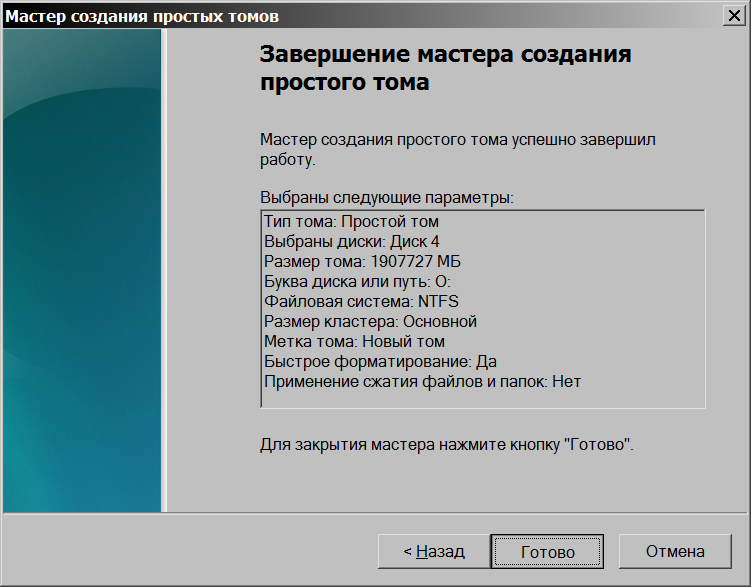Screen dimensions: 751x587
Task: Click the "Выбраны следующие параметры:" label
Action: 386,198
